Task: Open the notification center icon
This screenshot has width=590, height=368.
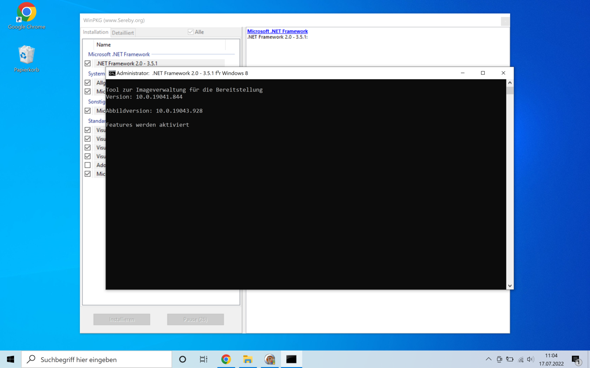Action: [x=576, y=360]
